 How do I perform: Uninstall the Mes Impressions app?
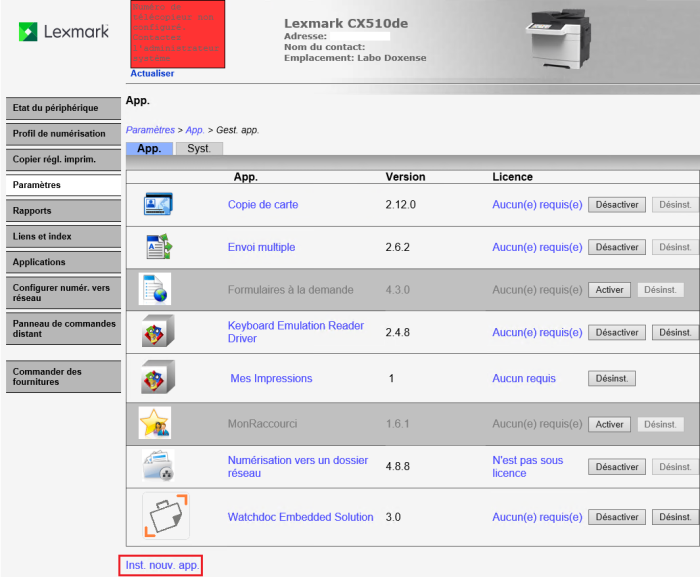click(612, 379)
